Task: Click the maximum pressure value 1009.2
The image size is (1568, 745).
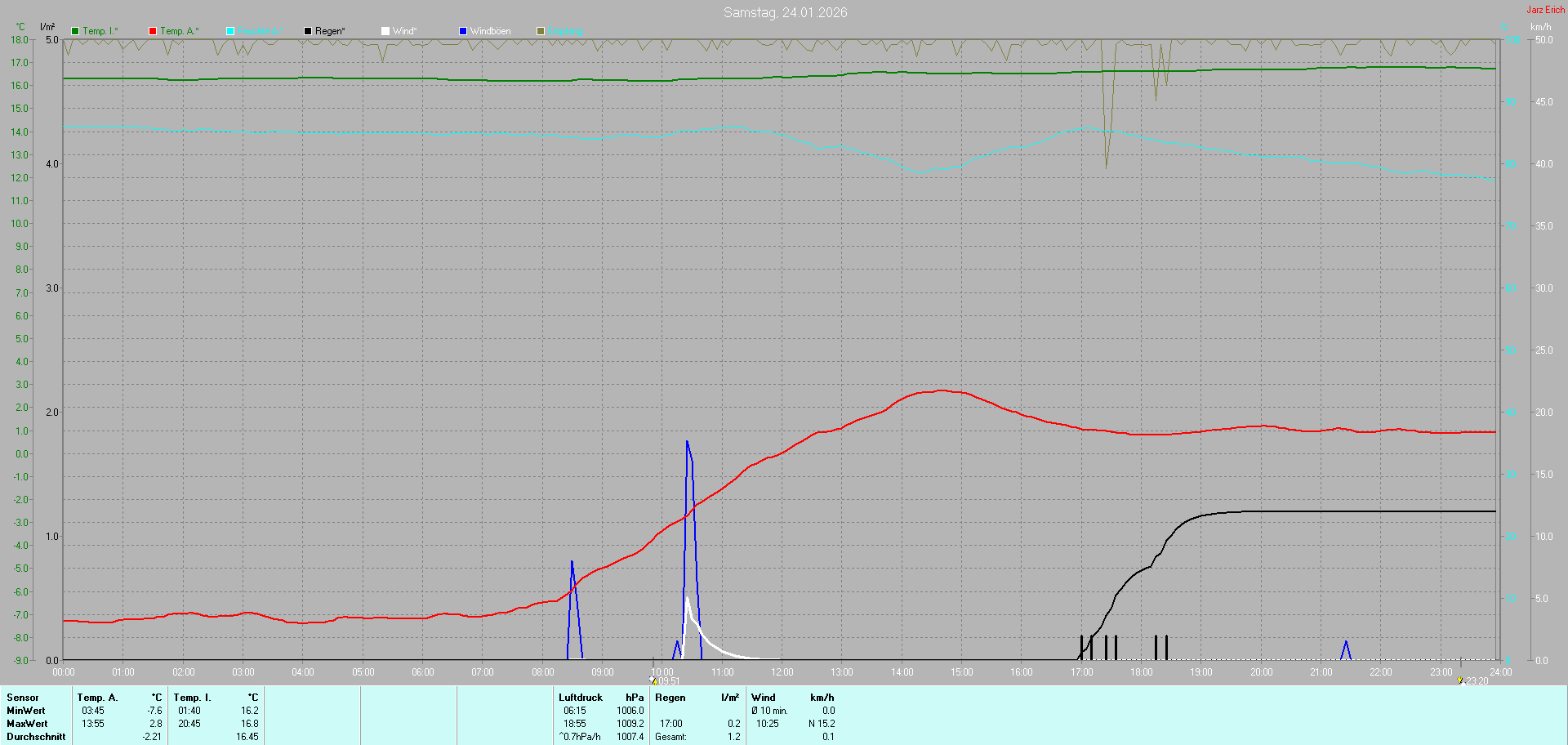Action: [x=630, y=724]
